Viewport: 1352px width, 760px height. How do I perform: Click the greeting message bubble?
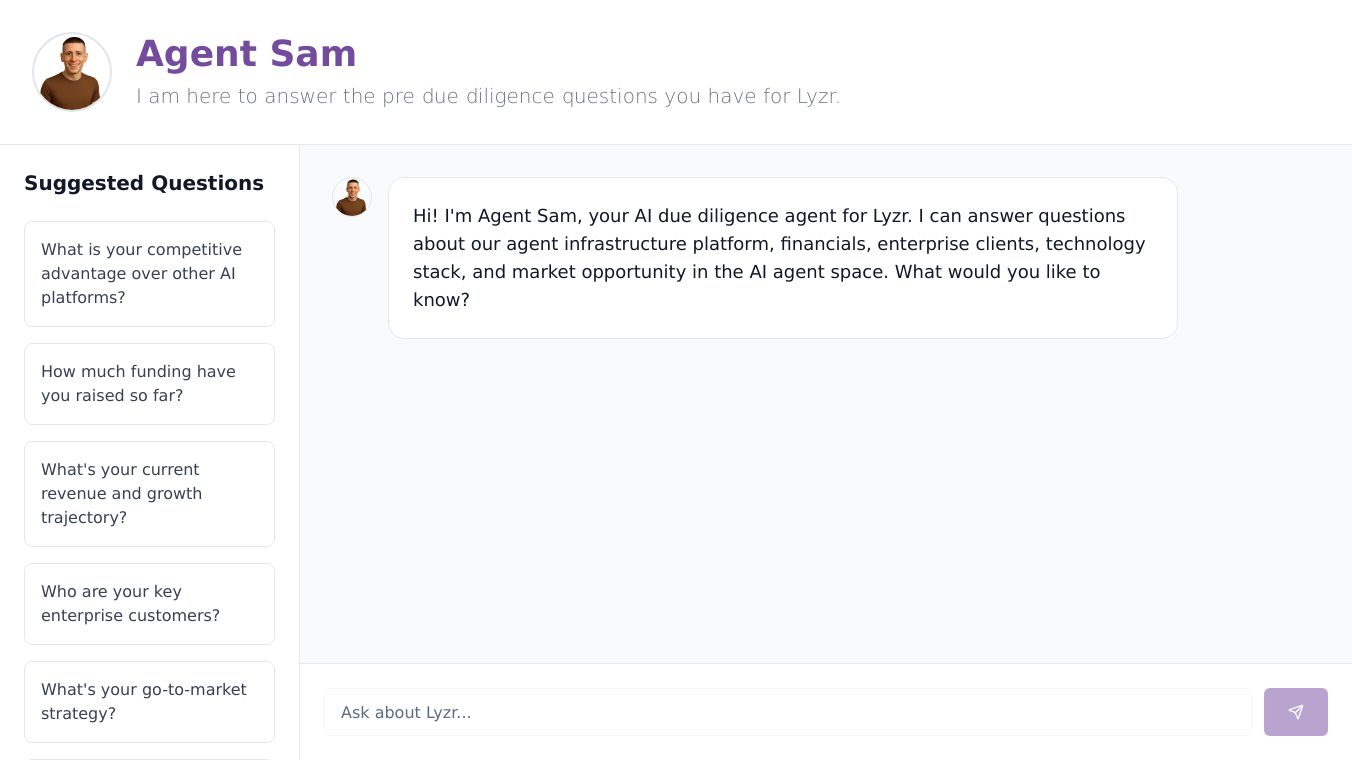pyautogui.click(x=782, y=257)
